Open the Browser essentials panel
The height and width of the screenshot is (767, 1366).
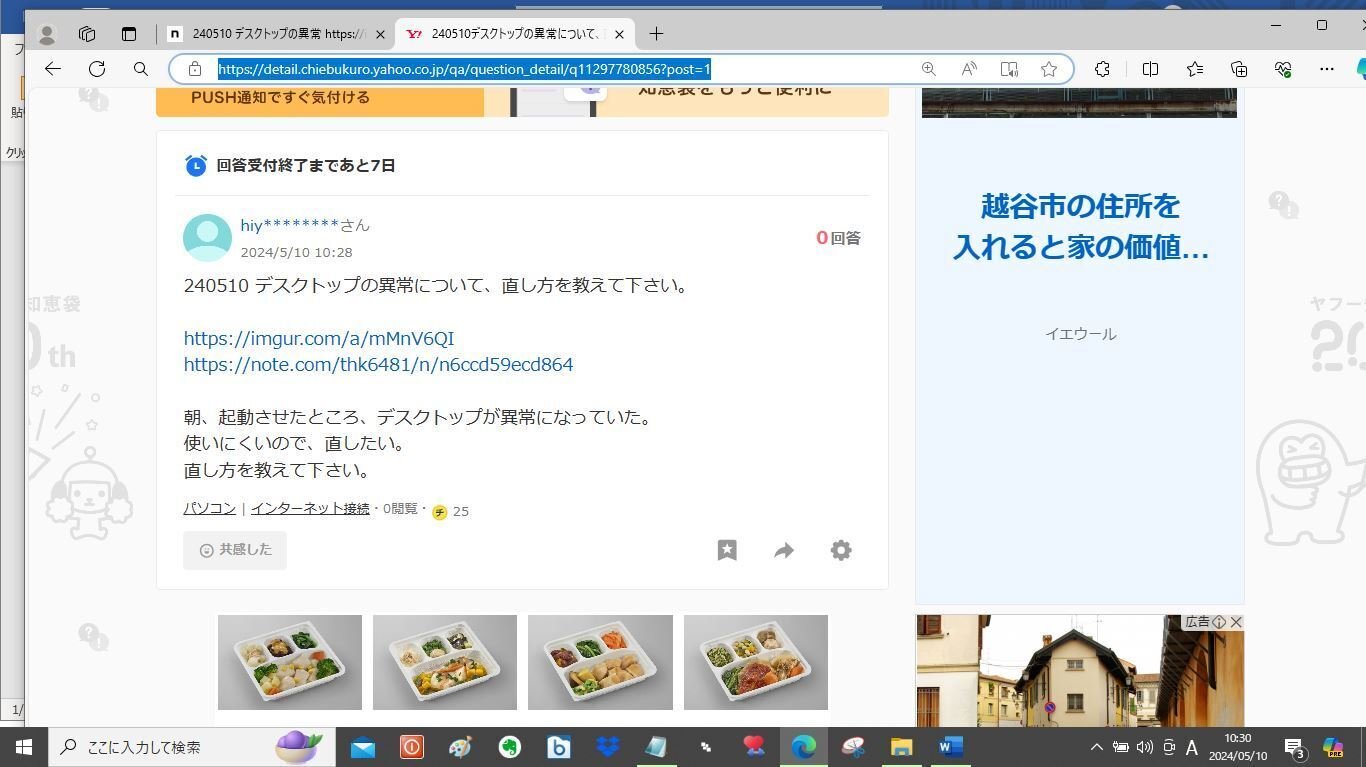(x=1283, y=69)
